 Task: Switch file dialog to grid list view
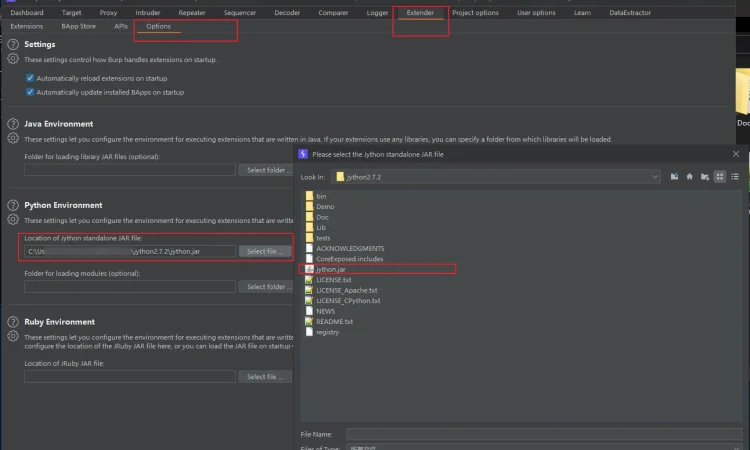719,176
